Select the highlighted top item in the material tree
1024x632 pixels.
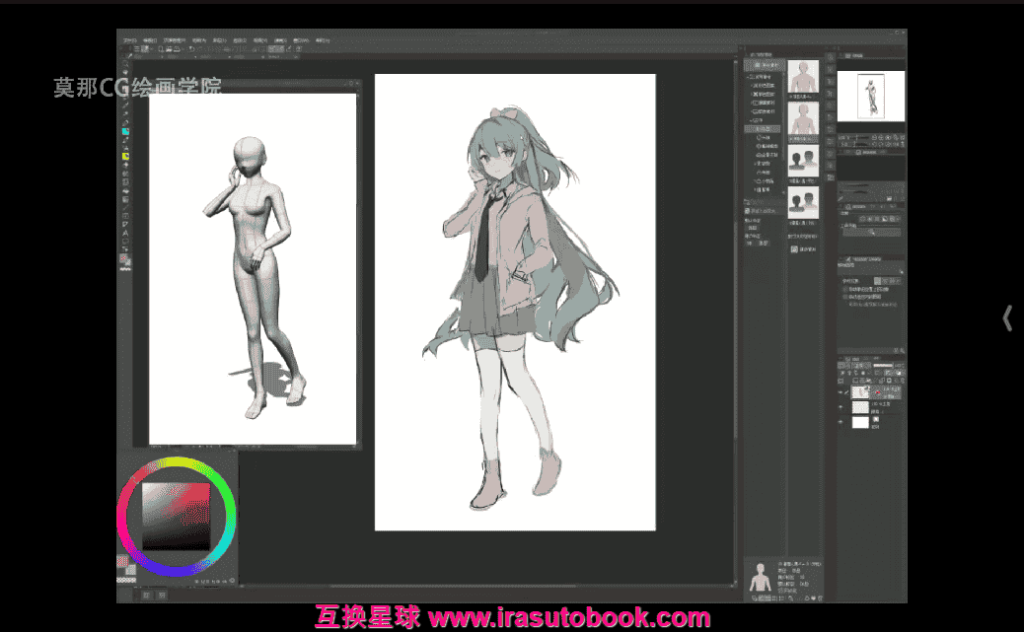763,66
